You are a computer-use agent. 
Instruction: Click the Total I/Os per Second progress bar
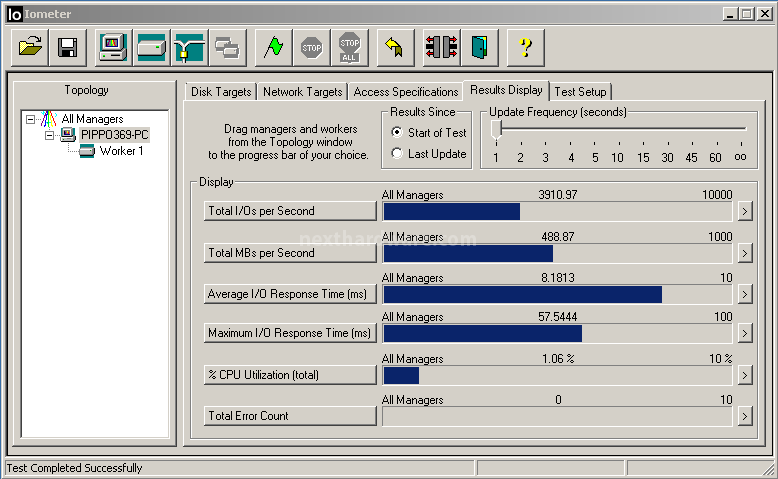[557, 211]
